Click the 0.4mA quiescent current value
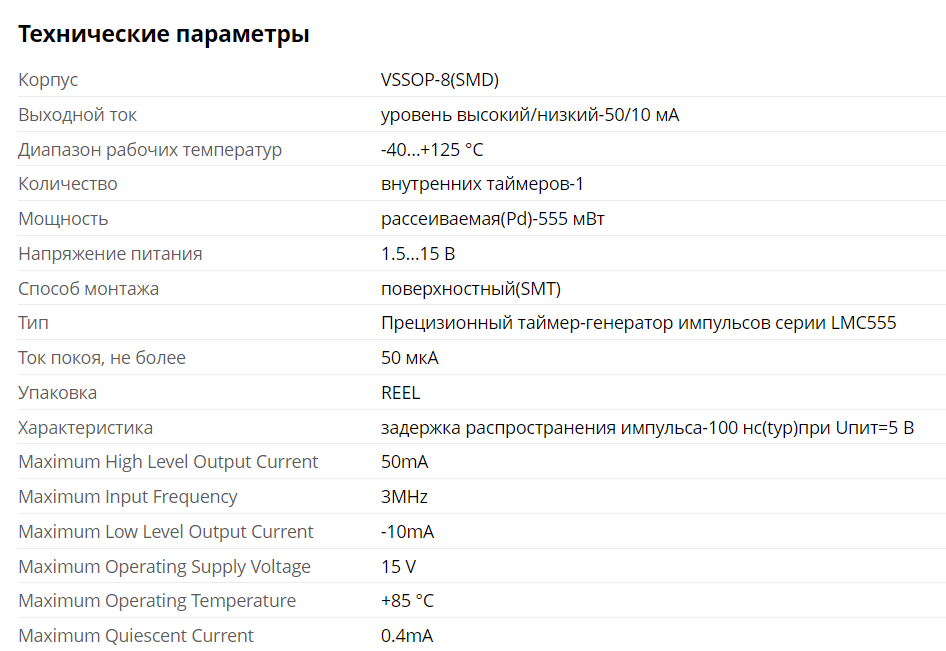The width and height of the screenshot is (946, 651). pyautogui.click(x=407, y=636)
